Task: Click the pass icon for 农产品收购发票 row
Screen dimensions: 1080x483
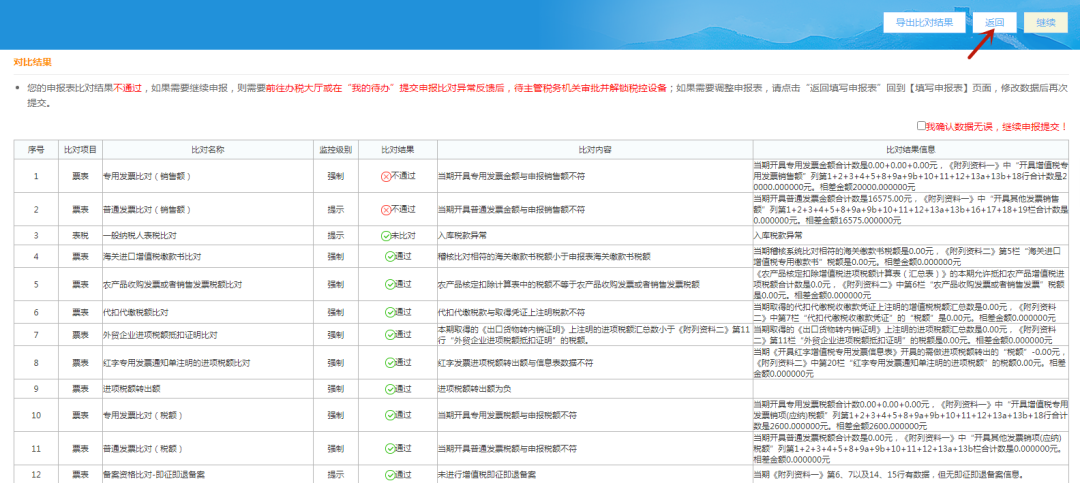Action: (390, 284)
